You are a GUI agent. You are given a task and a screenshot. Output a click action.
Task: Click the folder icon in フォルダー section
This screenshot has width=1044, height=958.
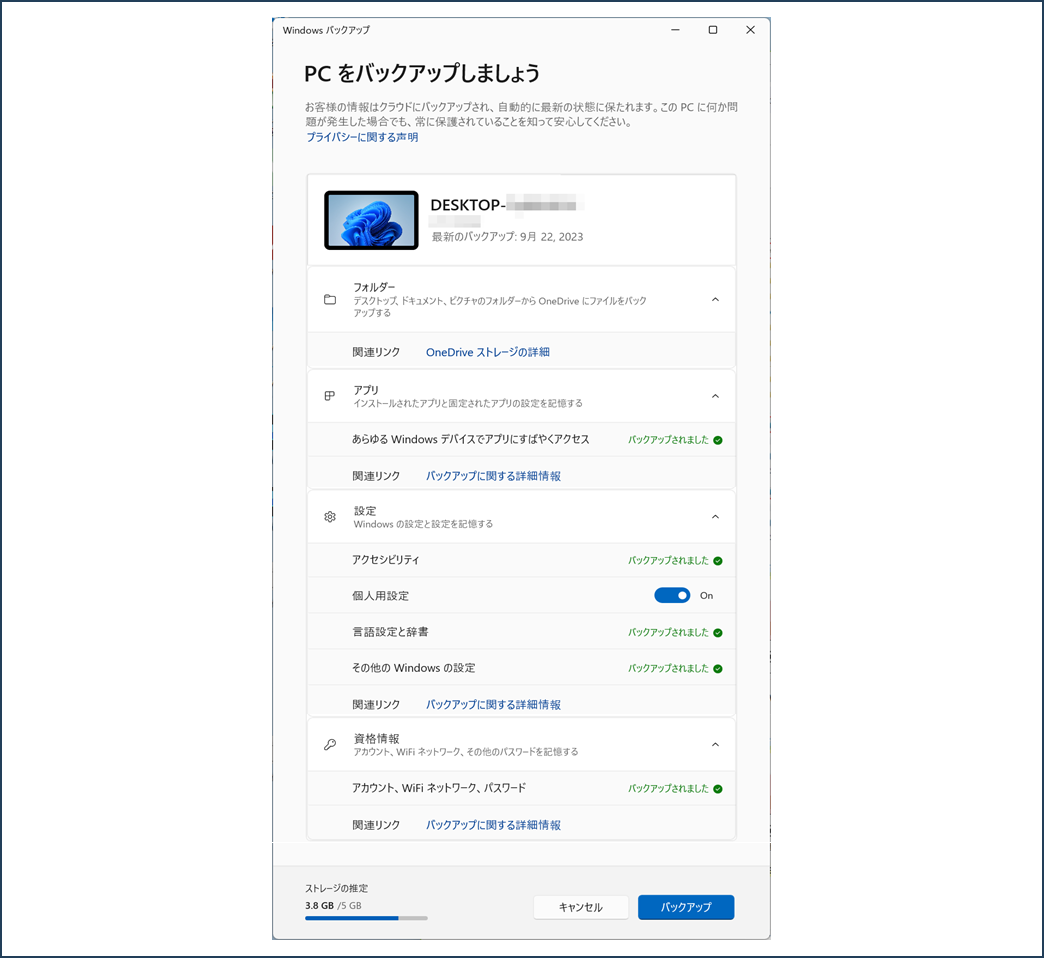tap(330, 300)
